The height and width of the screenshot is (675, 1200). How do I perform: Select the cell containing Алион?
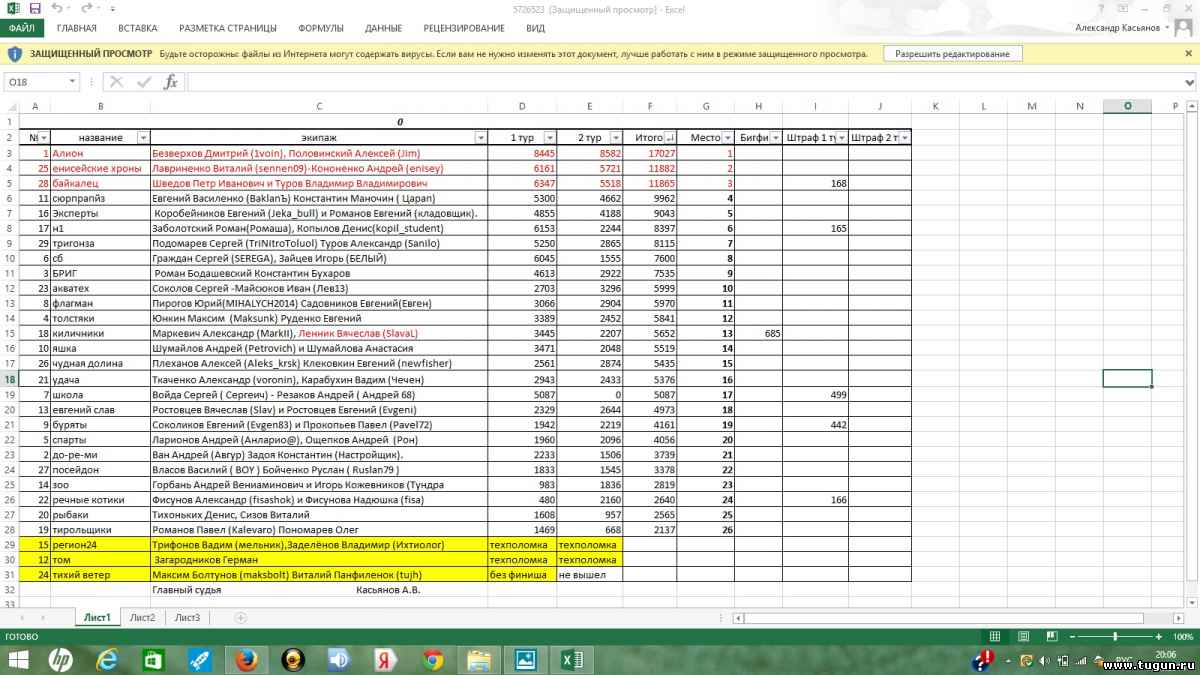coord(100,153)
